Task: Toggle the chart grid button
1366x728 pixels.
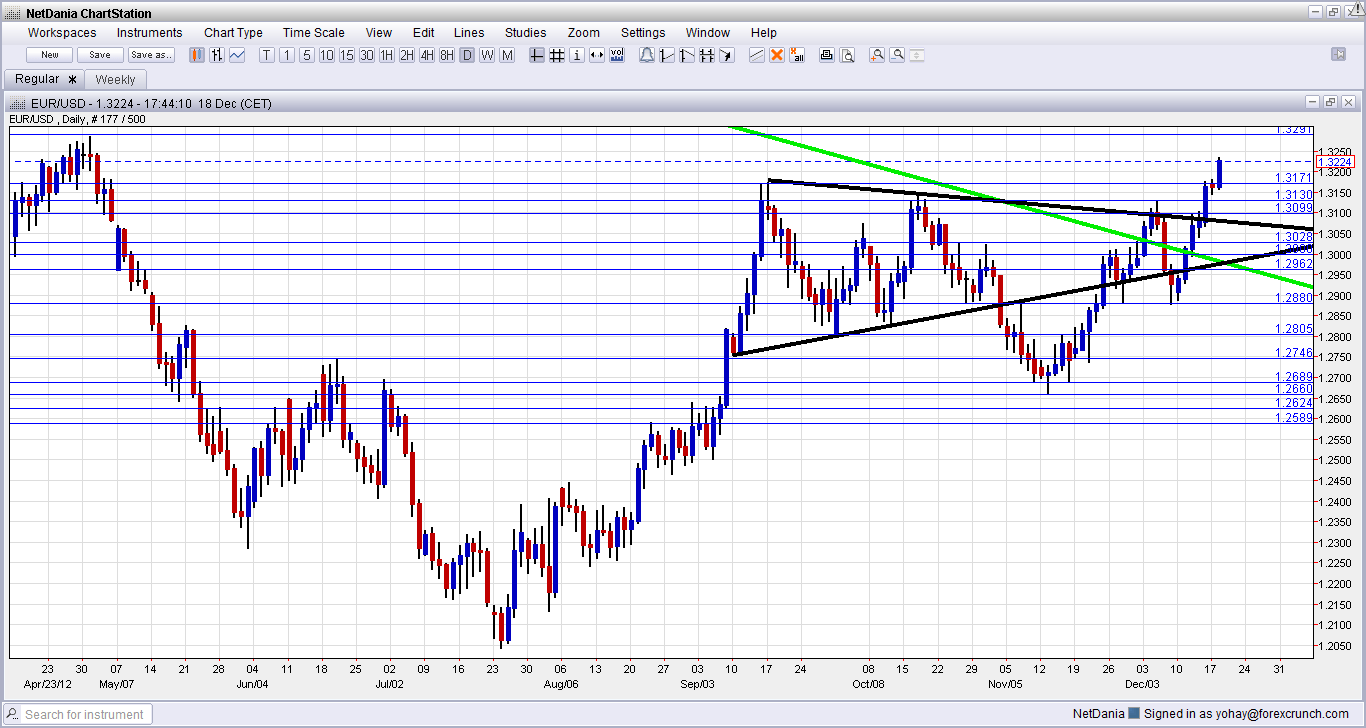Action: point(557,55)
